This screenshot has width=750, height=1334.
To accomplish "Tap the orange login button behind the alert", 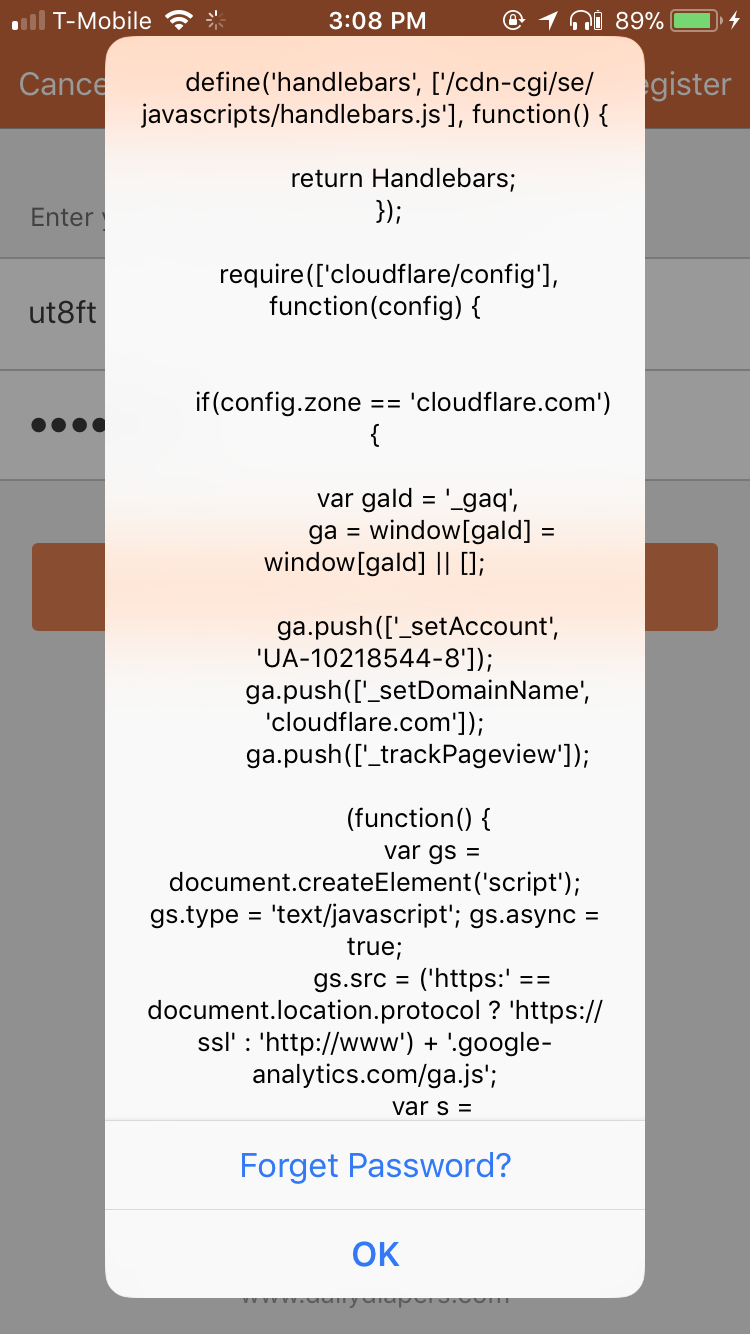I will [375, 587].
